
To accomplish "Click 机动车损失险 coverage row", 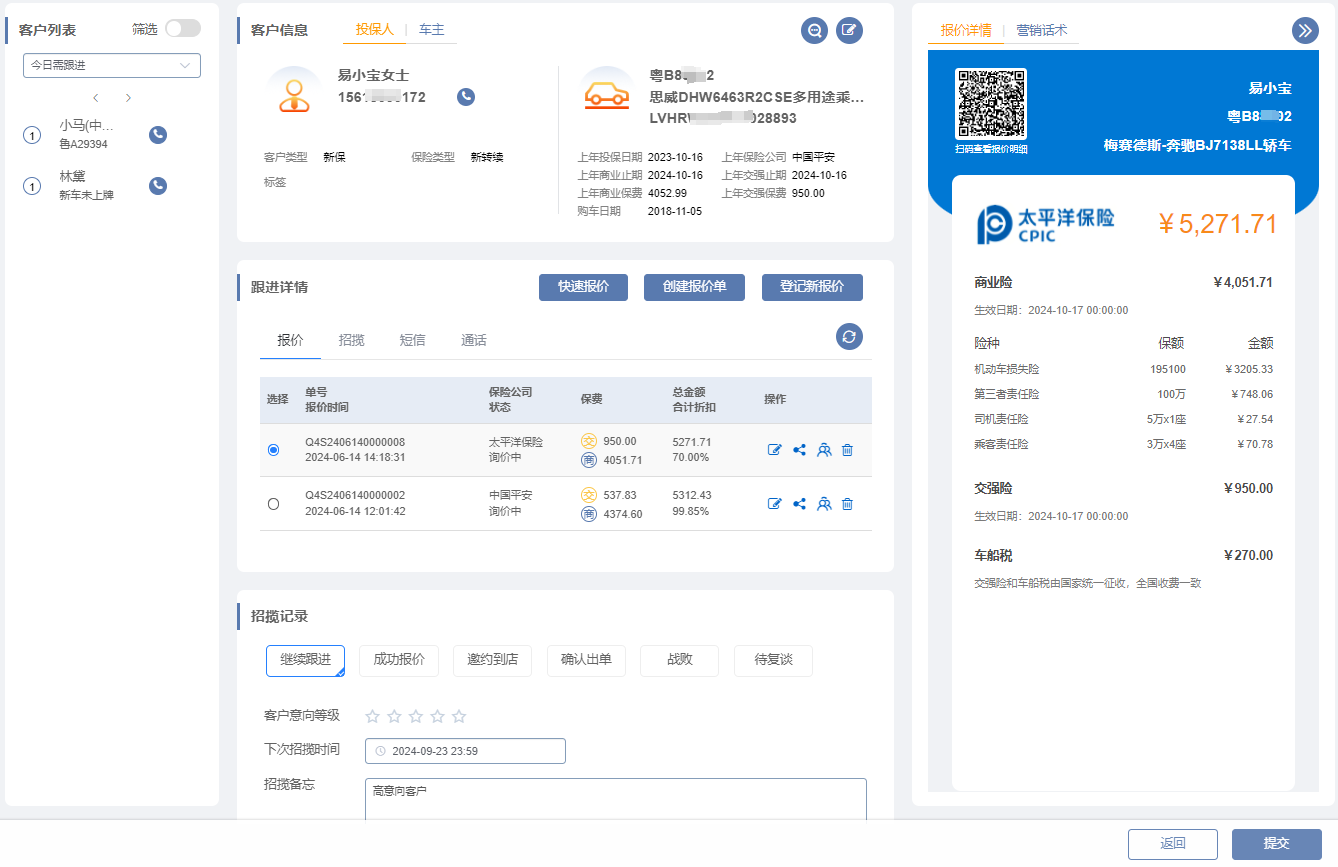I will click(x=1123, y=369).
